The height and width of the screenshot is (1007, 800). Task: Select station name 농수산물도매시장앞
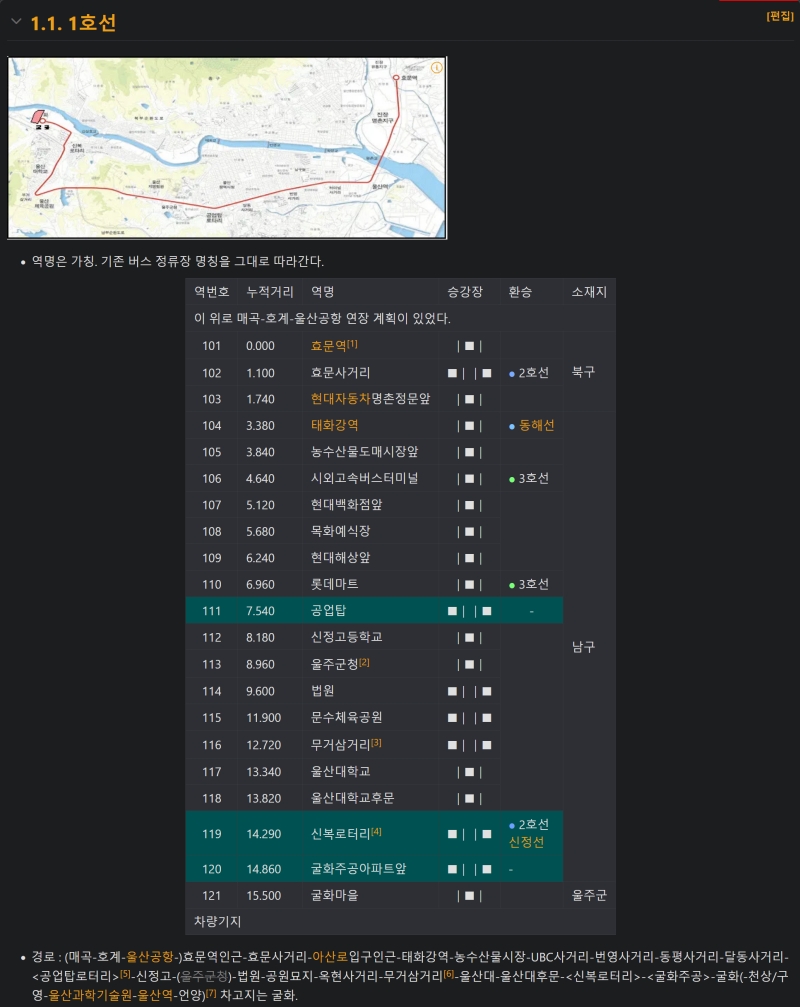click(365, 452)
